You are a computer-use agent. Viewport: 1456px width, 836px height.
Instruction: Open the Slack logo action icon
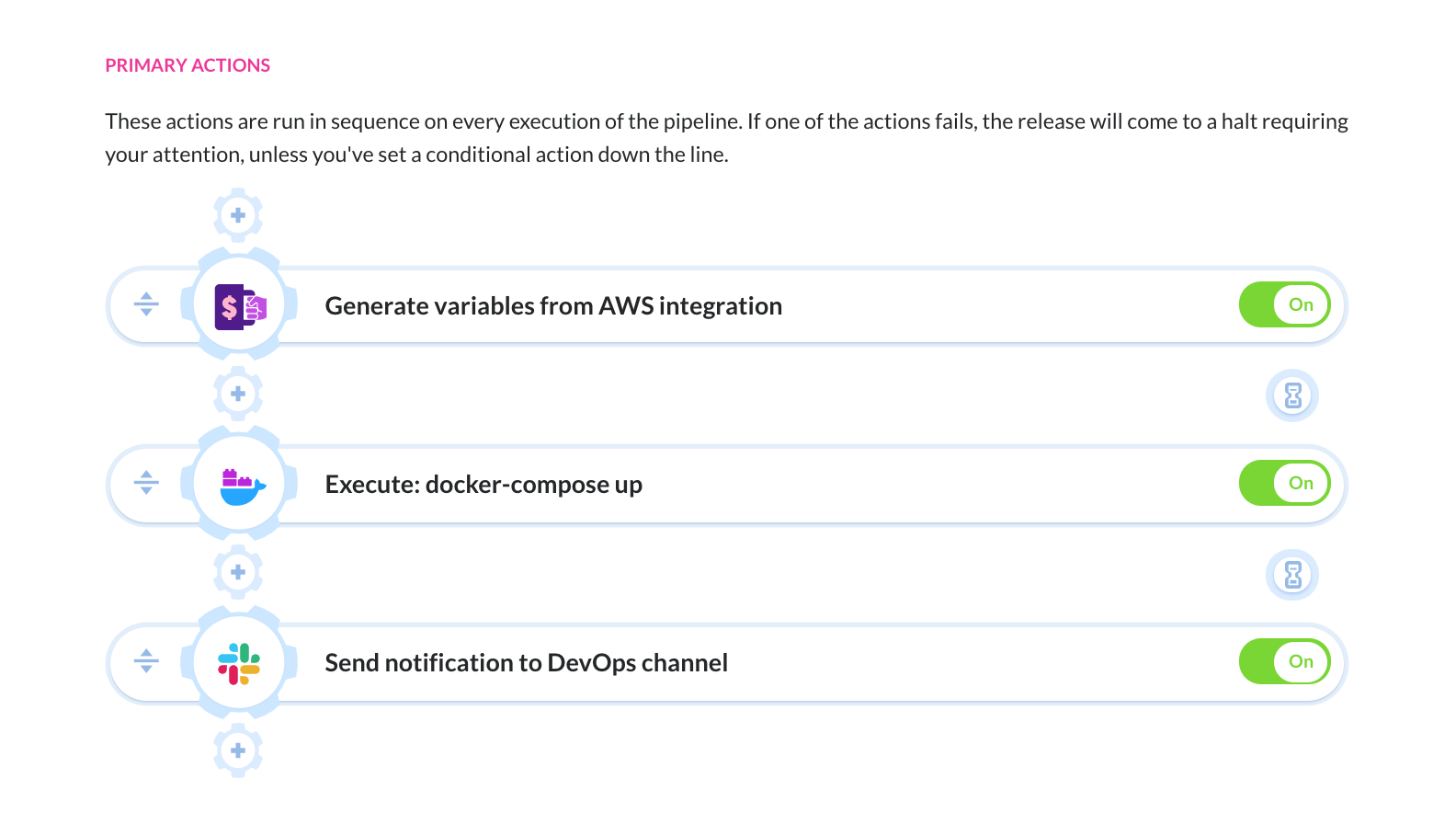(x=239, y=662)
